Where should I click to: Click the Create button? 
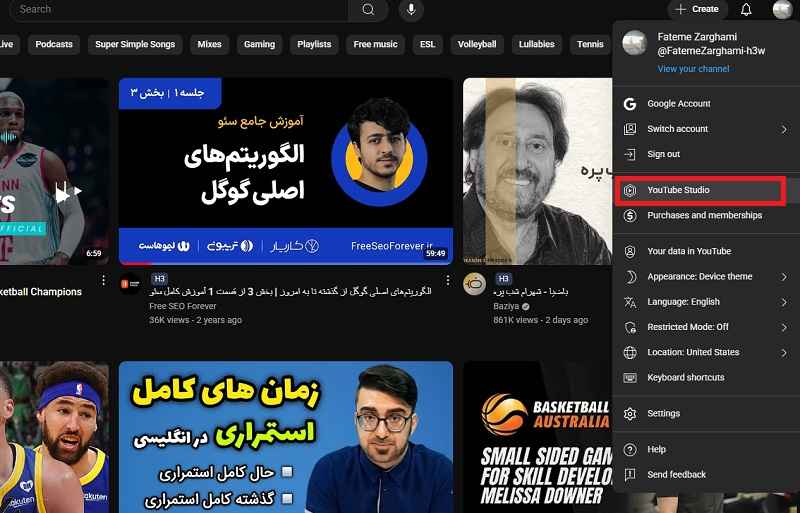click(697, 9)
